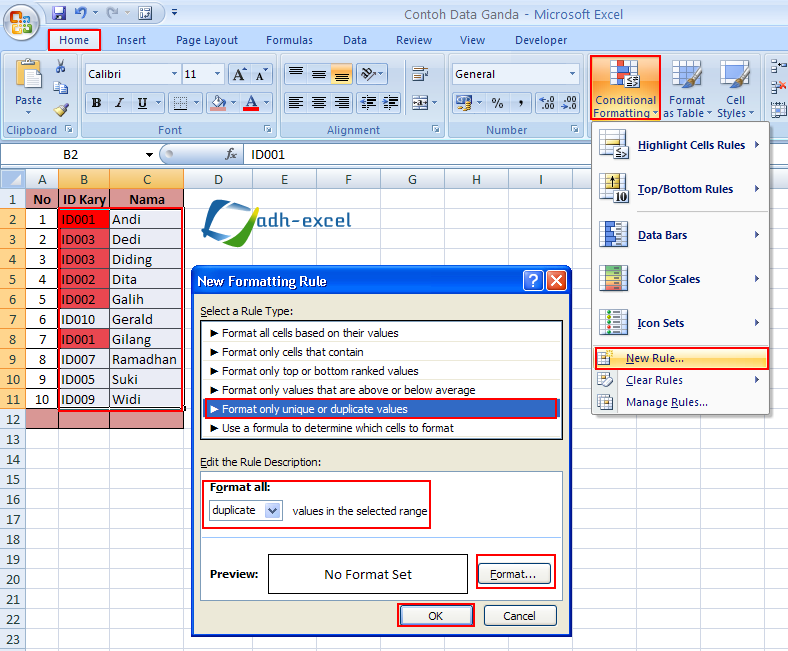This screenshot has height=651, width=788.
Task: Center text horizontally
Action: click(x=319, y=103)
